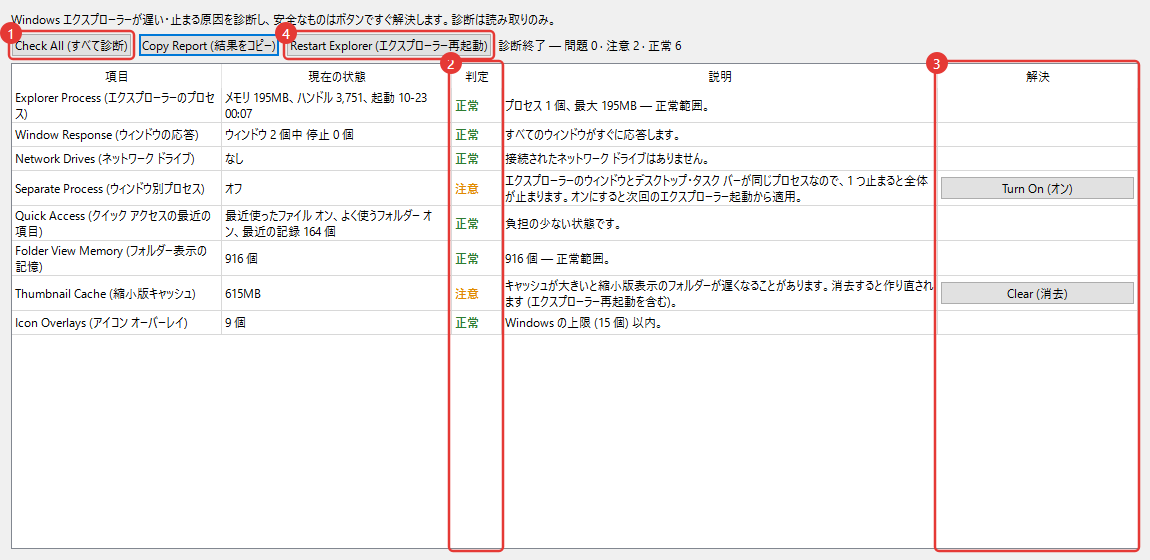Click the プロセス 1 個、最大 195MB description
Viewport: 1150px width, 560px height.
607,106
